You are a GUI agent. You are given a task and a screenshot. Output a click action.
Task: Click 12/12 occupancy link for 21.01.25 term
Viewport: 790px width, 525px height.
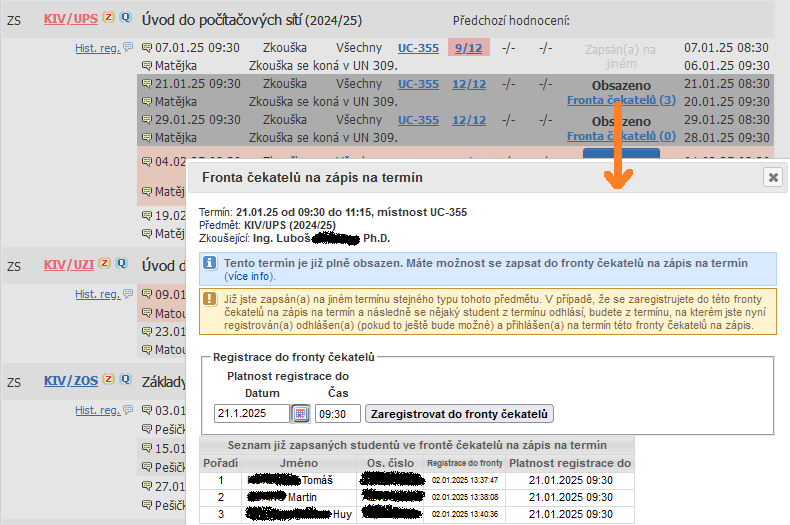point(469,84)
